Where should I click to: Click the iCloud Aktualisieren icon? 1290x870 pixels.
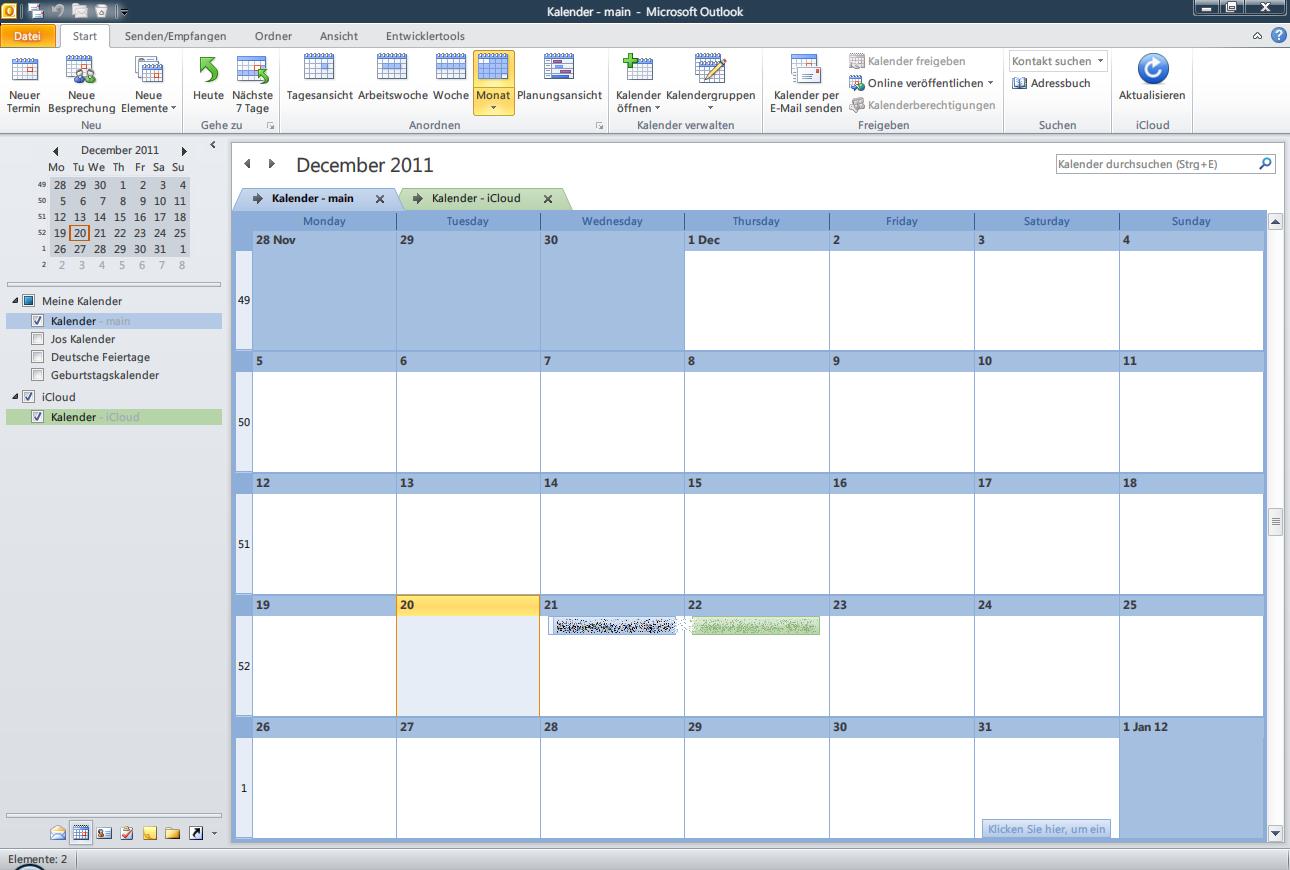tap(1152, 69)
